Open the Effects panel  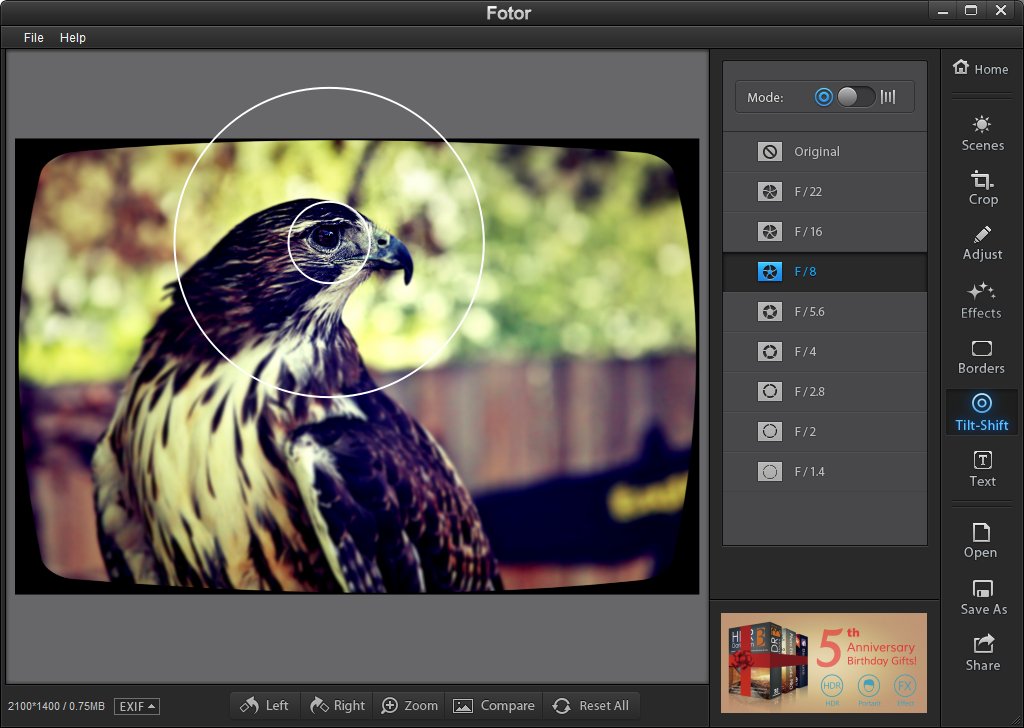tap(981, 300)
